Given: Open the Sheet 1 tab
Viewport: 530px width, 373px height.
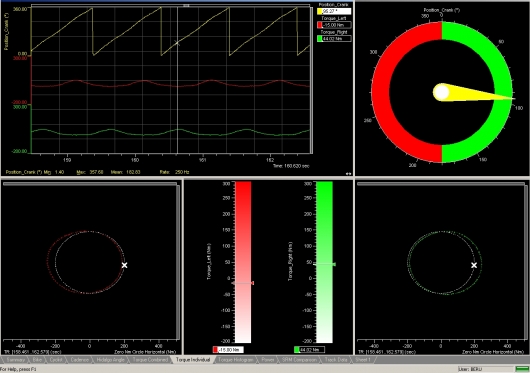Looking at the screenshot, I should 363,360.
